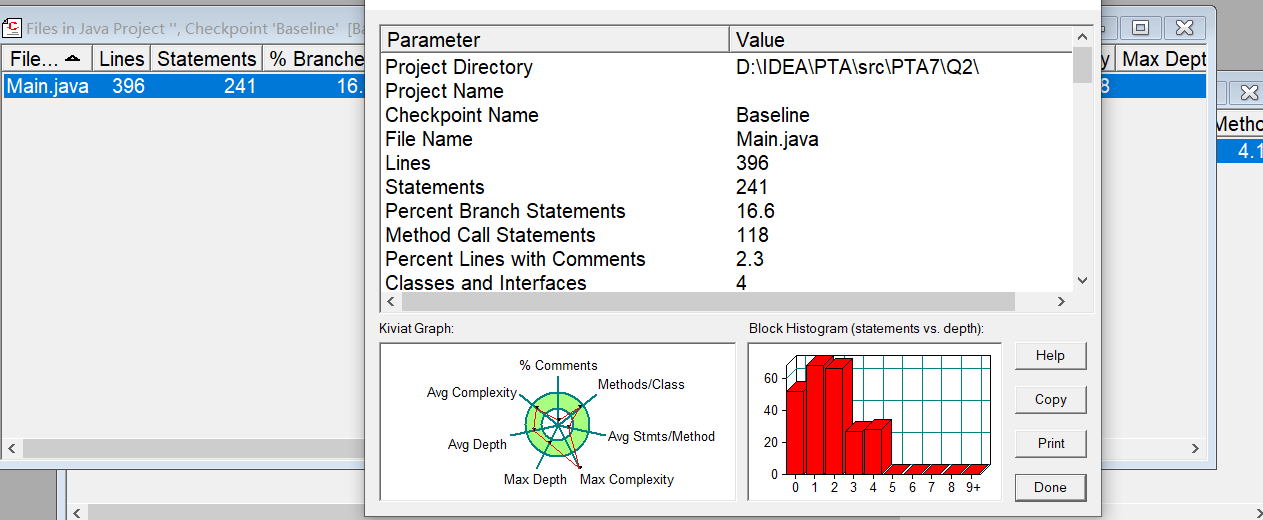Click the 241 statements cell in Files window

click(240, 86)
